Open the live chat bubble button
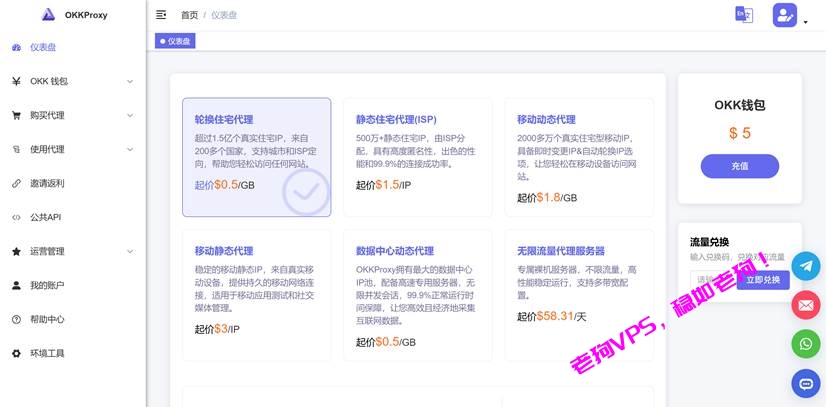Screen dimensions: 826x407 tap(805, 383)
